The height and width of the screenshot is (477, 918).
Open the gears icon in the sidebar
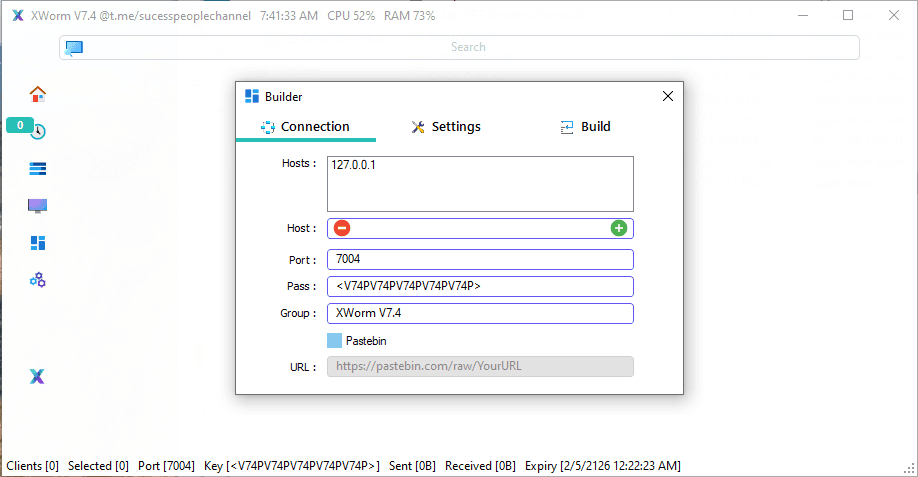coord(37,280)
